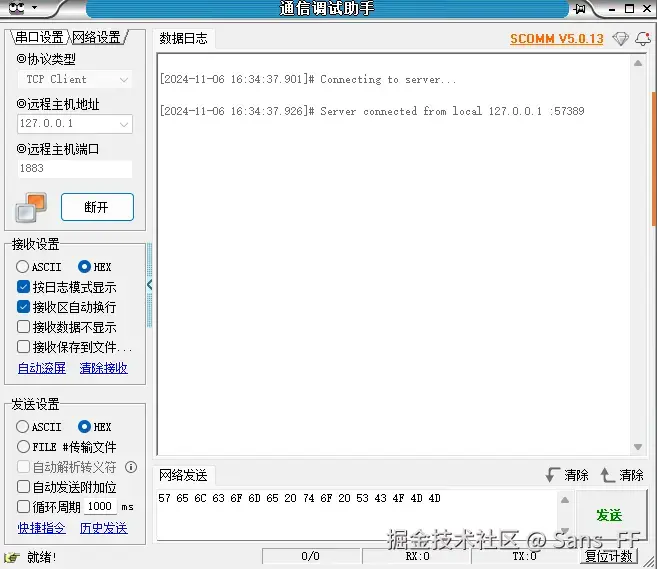Click the 'Connecting to server...' log line

tap(308, 79)
